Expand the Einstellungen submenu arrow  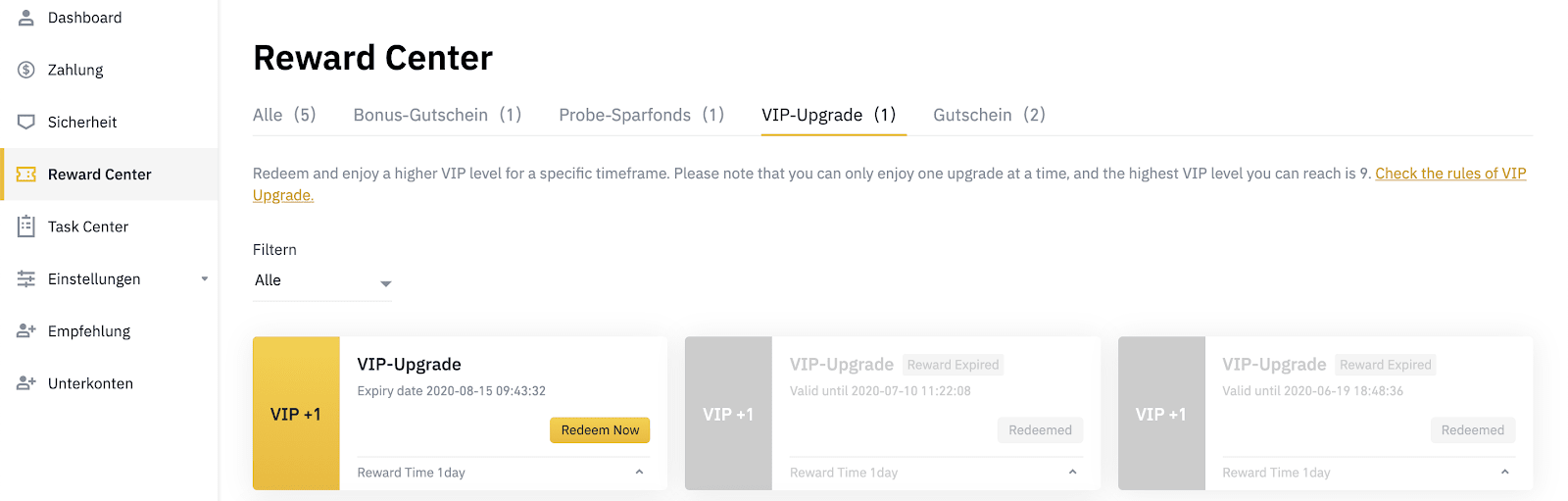click(205, 279)
